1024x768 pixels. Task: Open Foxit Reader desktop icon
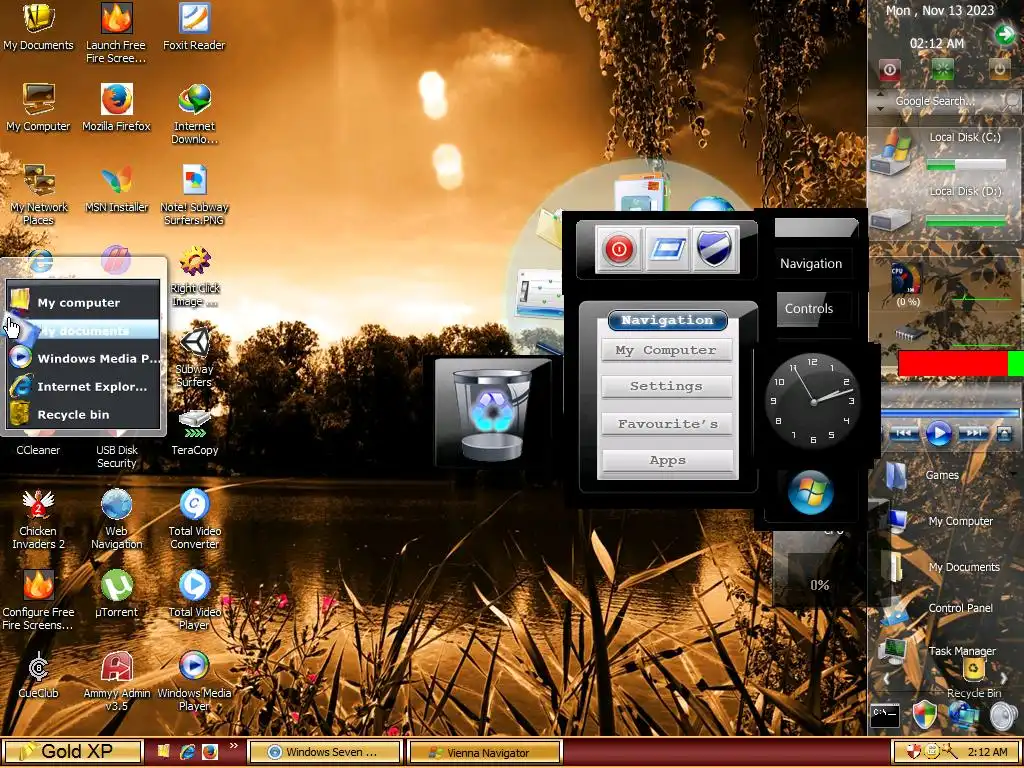tap(194, 27)
